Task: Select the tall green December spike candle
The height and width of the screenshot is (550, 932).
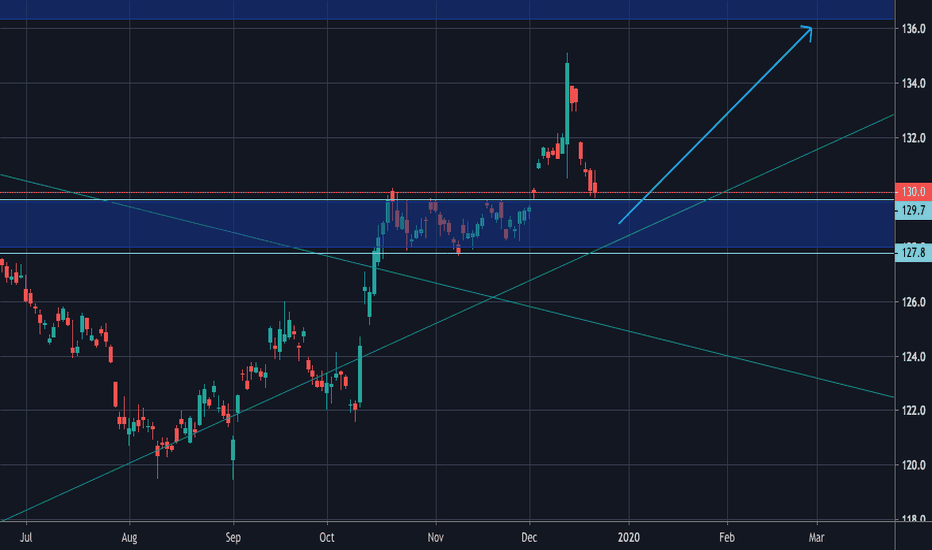Action: 567,104
